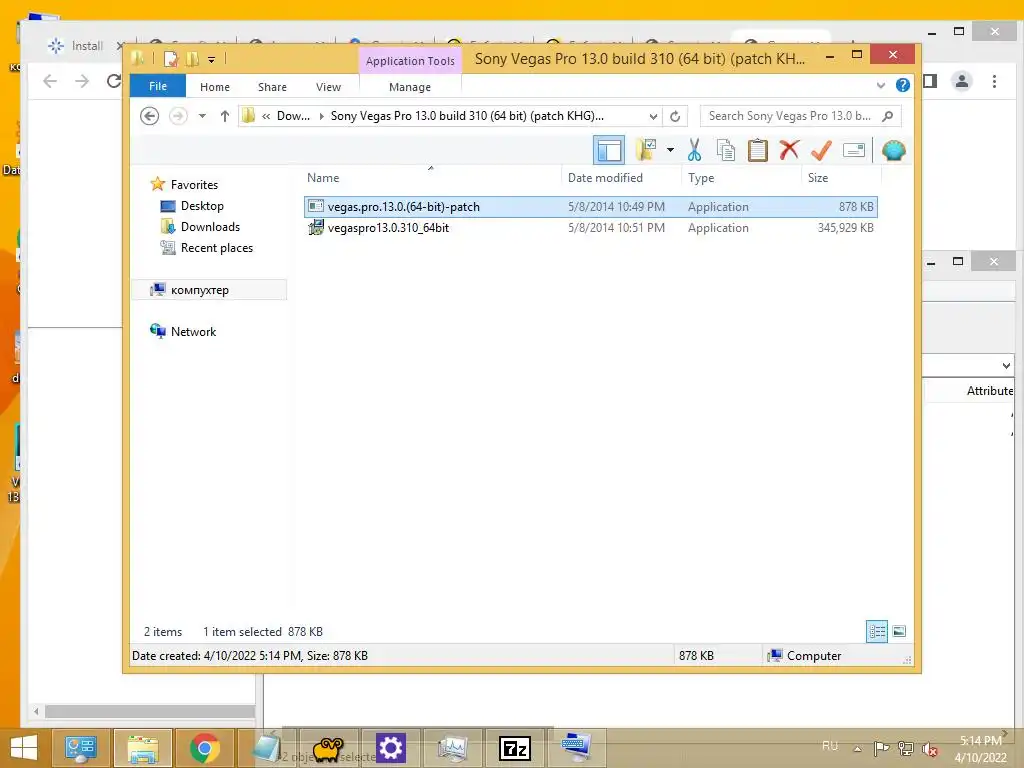
Task: Open the purple gear settings taskbar icon
Action: 391,748
